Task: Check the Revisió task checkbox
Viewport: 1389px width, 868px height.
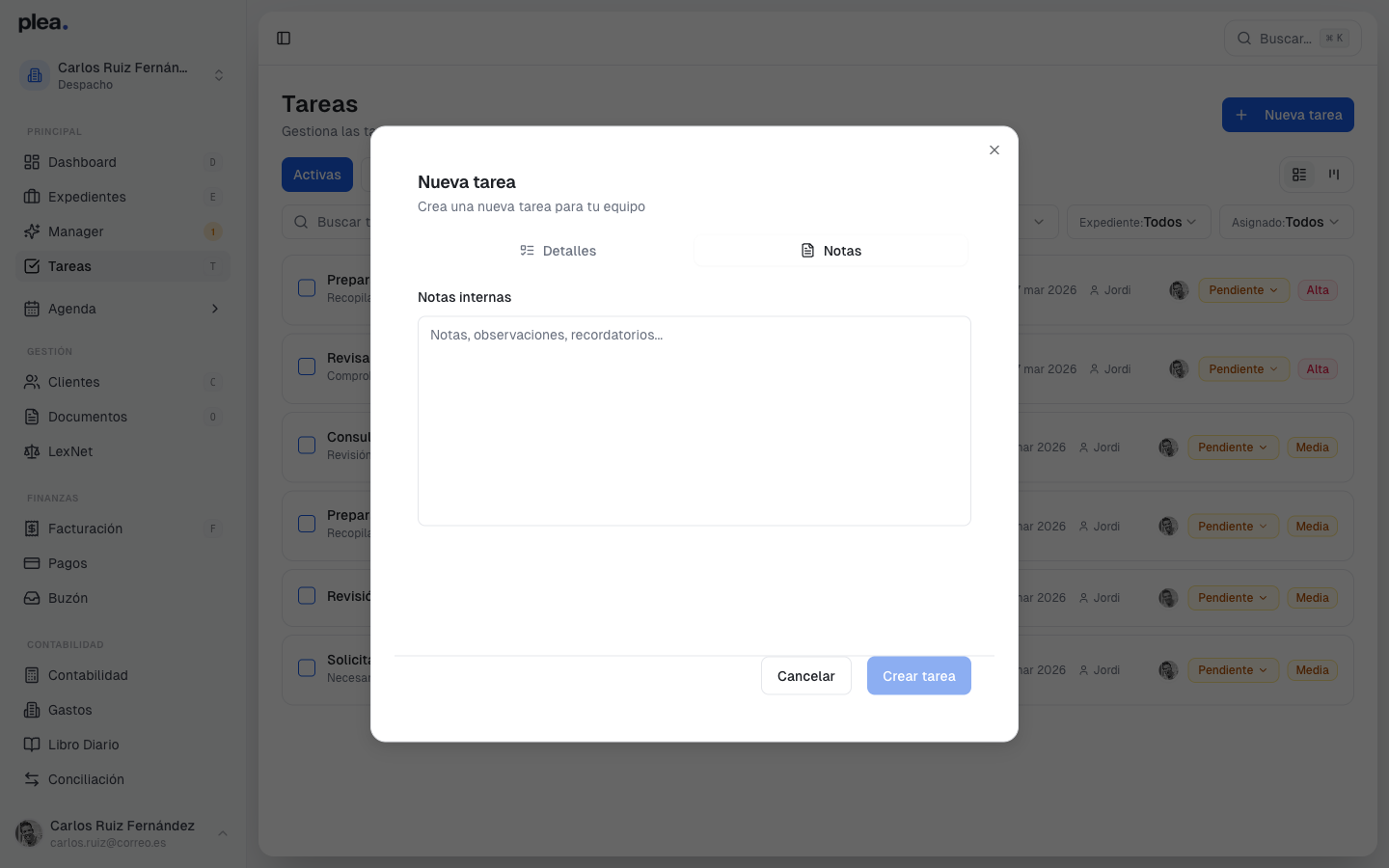Action: (x=307, y=596)
